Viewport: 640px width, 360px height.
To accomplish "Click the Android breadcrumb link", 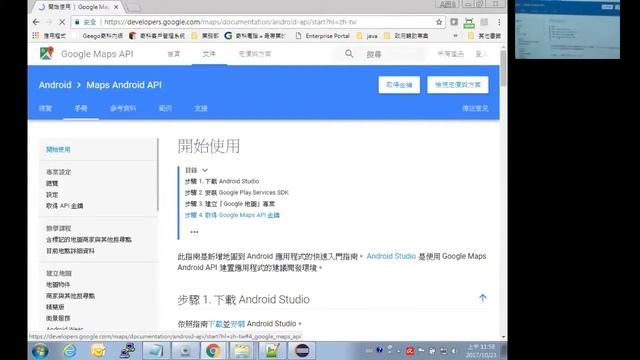I will [55, 85].
